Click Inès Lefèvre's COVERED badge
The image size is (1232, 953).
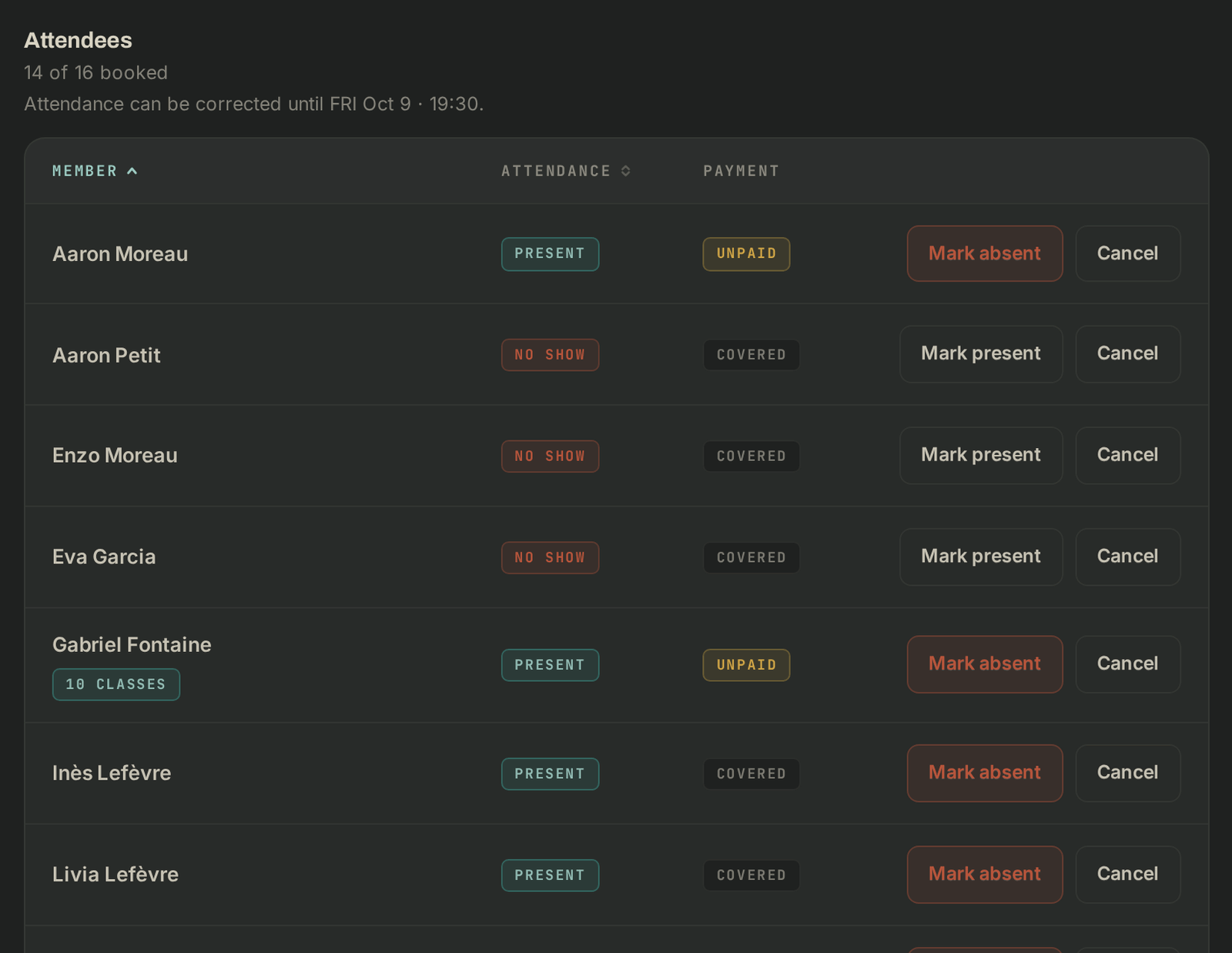tap(752, 774)
